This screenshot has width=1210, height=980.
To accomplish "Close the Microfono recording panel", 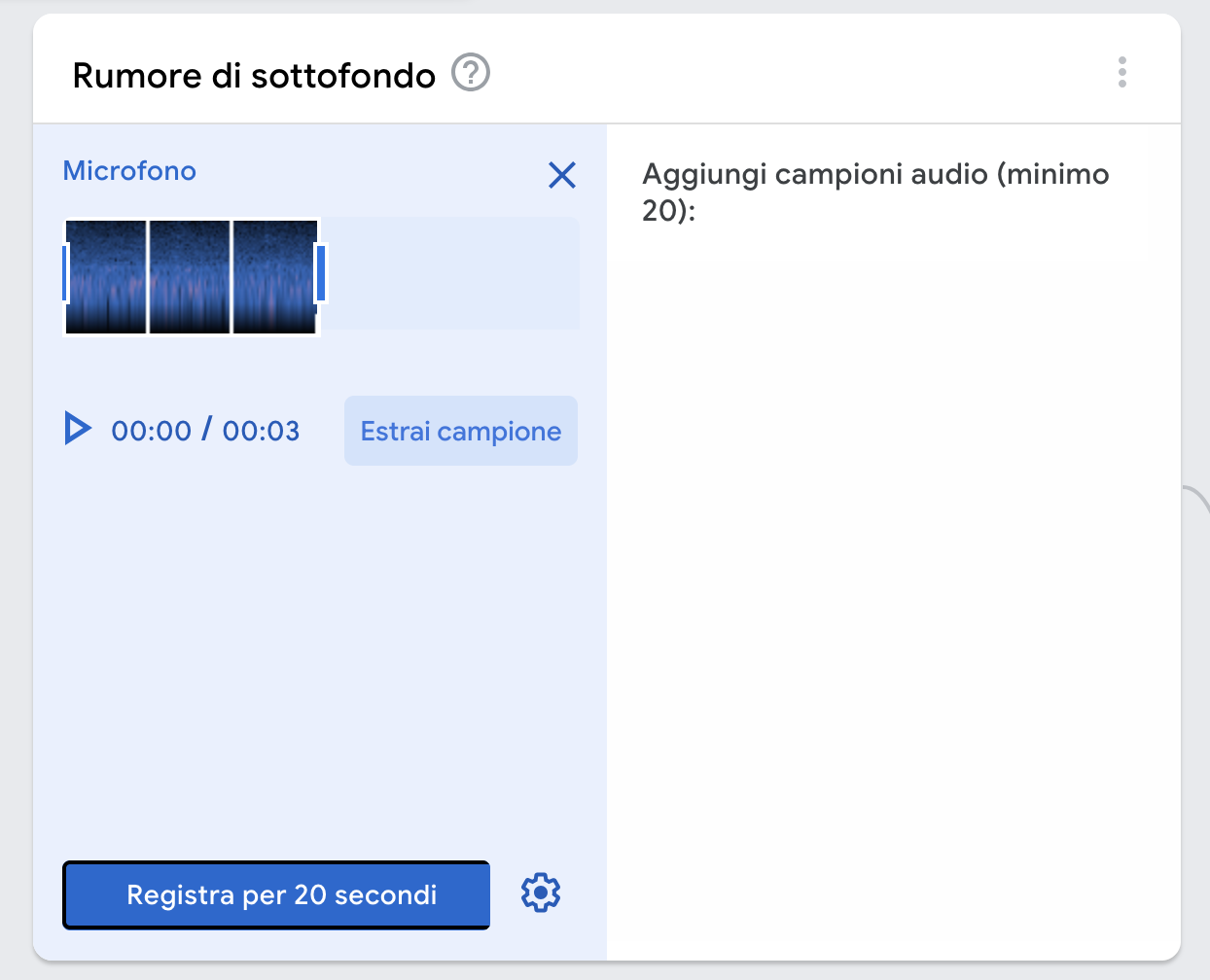I will pyautogui.click(x=562, y=175).
